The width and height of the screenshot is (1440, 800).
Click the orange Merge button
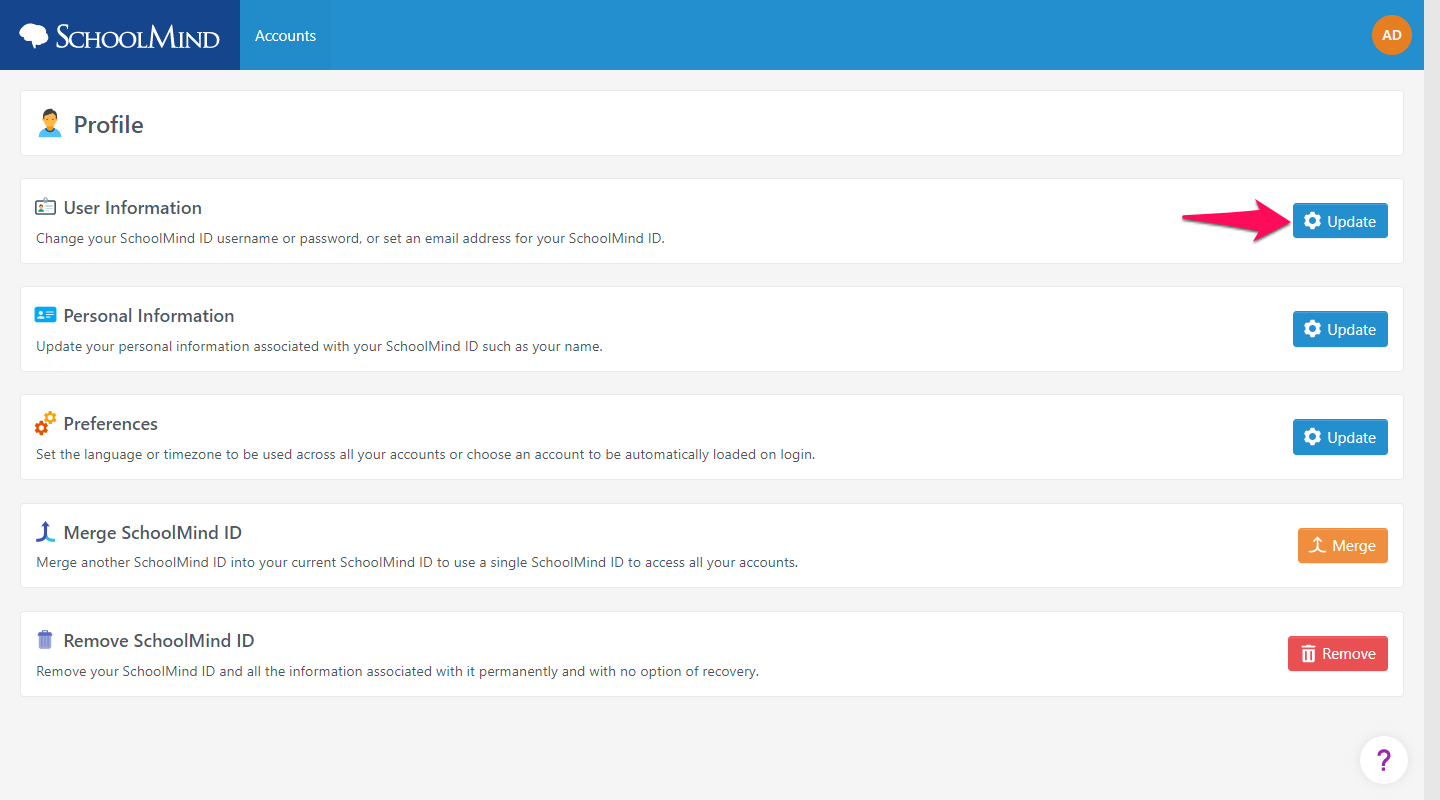coord(1342,545)
